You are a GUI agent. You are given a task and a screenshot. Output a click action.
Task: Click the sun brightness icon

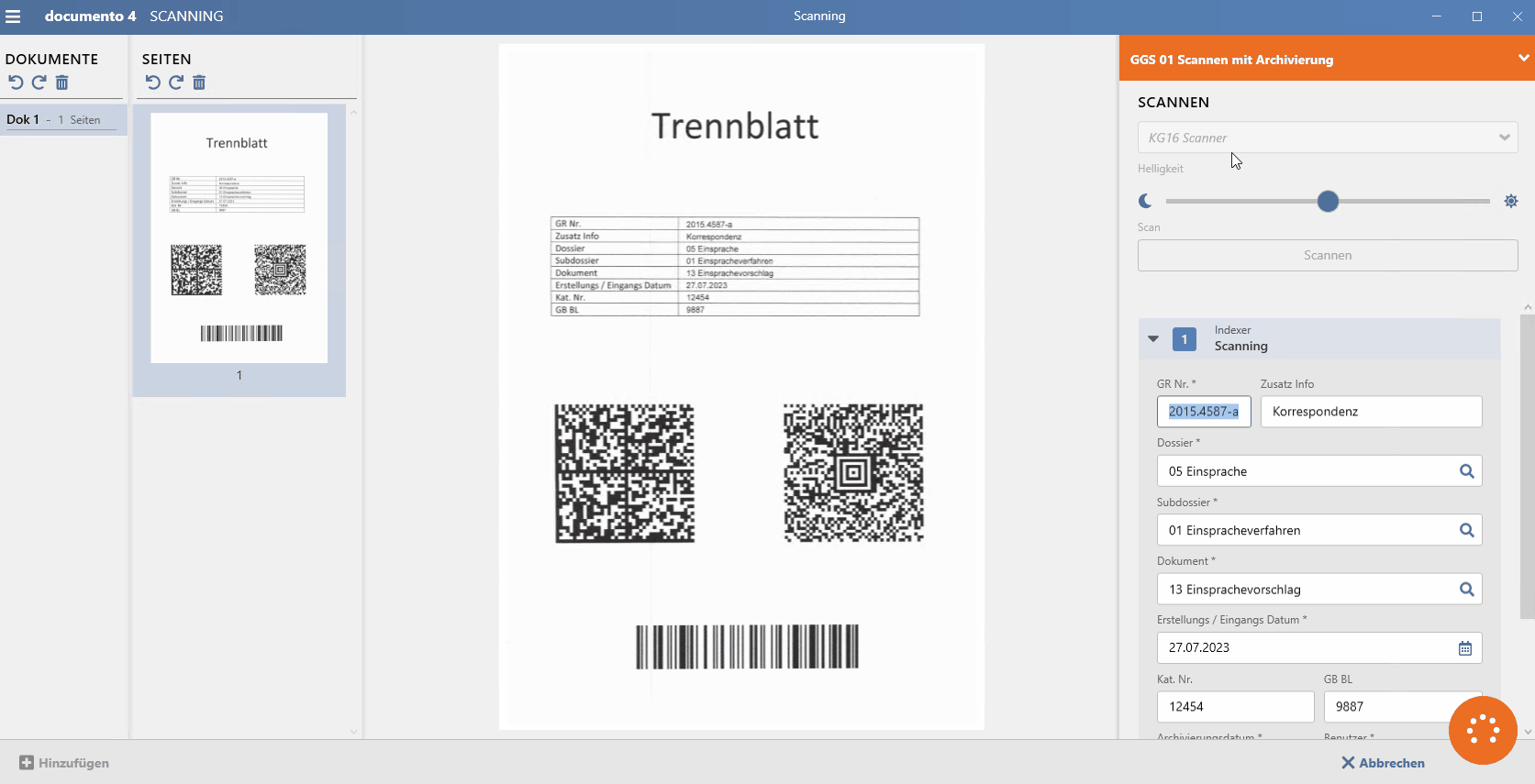[x=1510, y=201]
